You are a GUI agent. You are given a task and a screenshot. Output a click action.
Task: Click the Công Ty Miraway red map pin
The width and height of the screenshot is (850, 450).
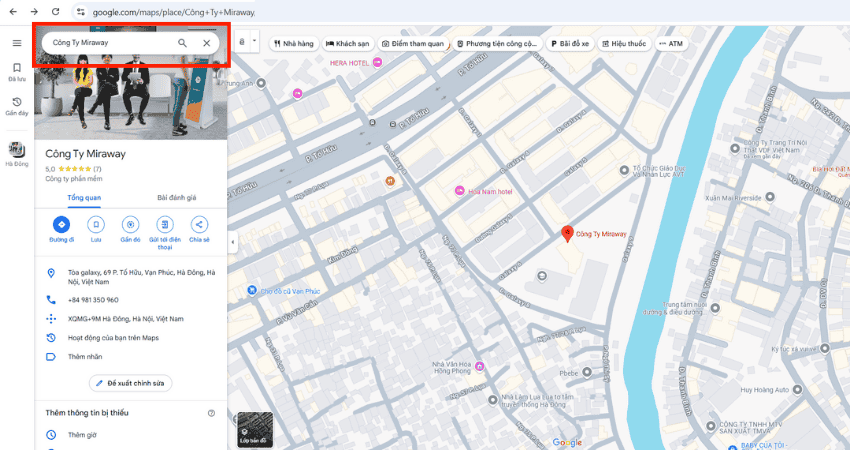(568, 234)
